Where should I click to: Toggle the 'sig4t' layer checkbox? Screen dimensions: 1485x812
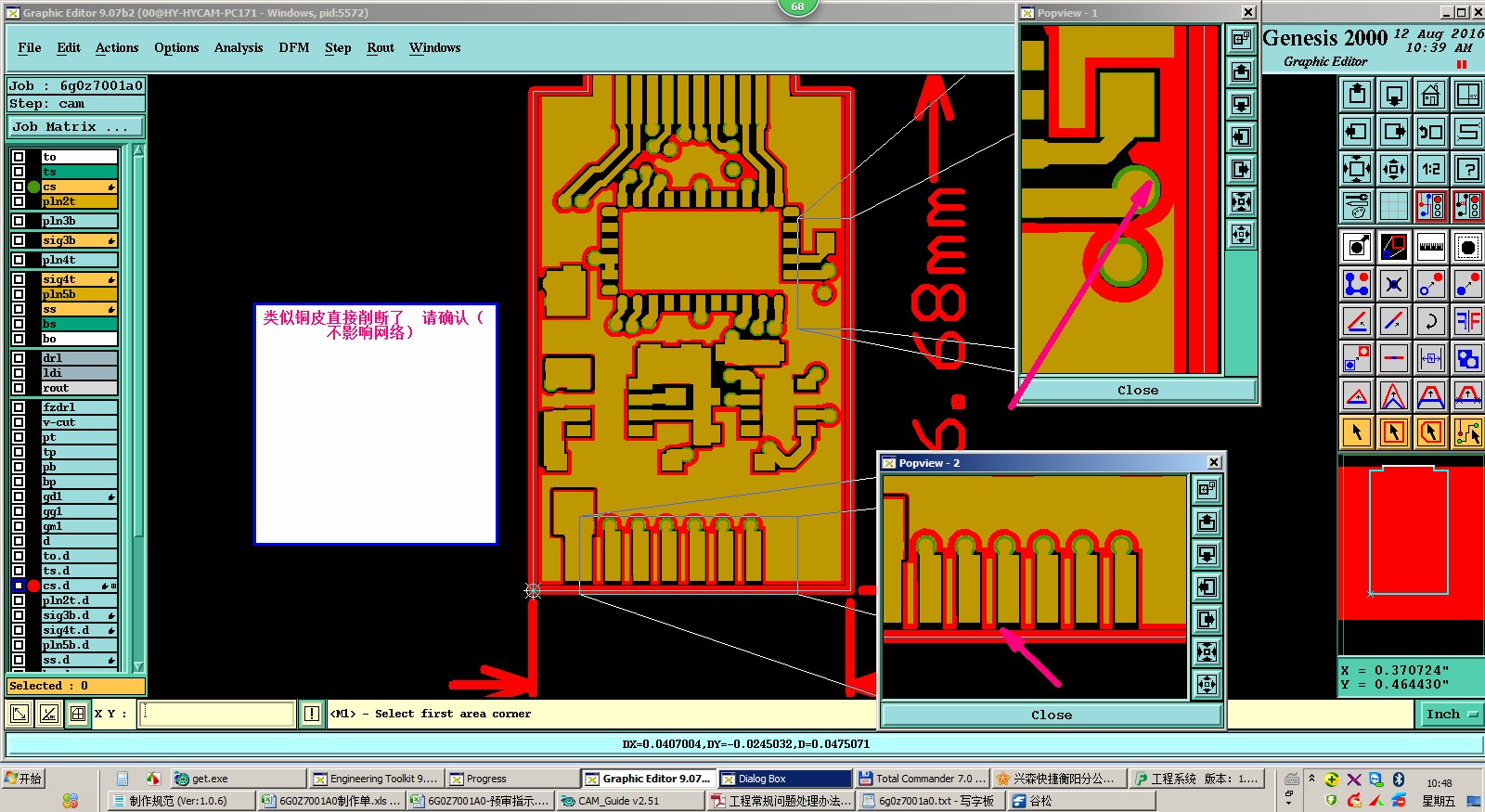coord(19,279)
